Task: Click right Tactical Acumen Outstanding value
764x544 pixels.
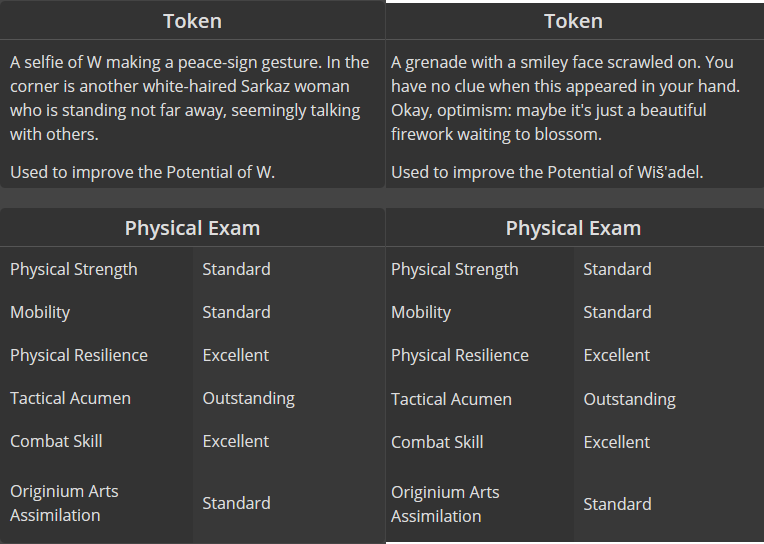Action: (630, 399)
